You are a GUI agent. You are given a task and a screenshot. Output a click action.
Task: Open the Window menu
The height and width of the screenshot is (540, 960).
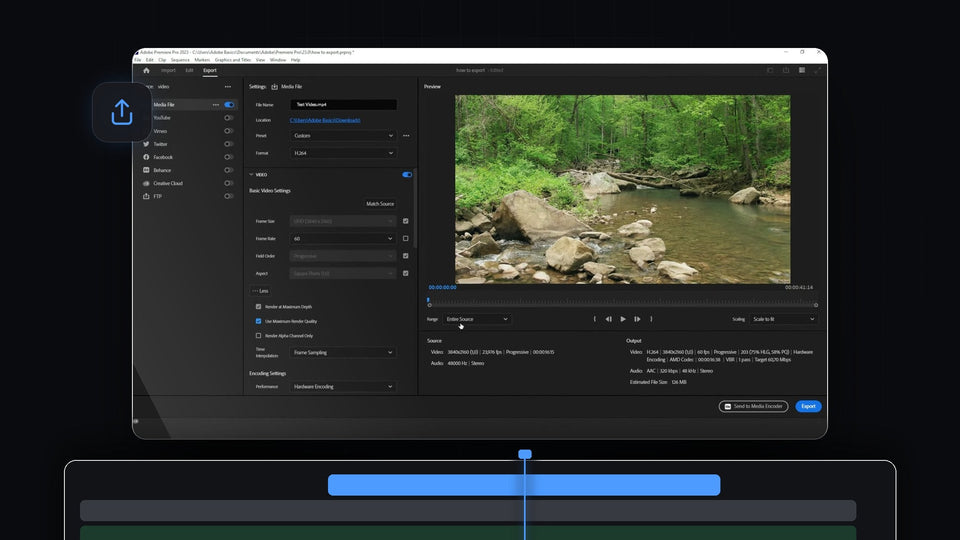[x=278, y=60]
